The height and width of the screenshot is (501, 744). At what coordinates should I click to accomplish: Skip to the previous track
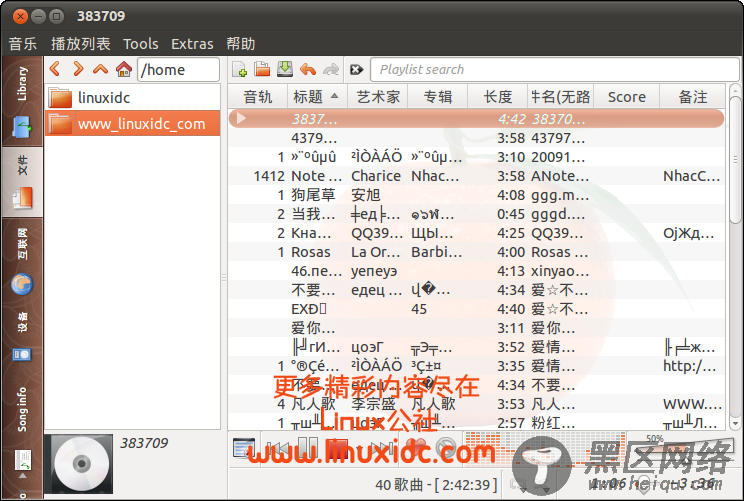click(x=277, y=448)
